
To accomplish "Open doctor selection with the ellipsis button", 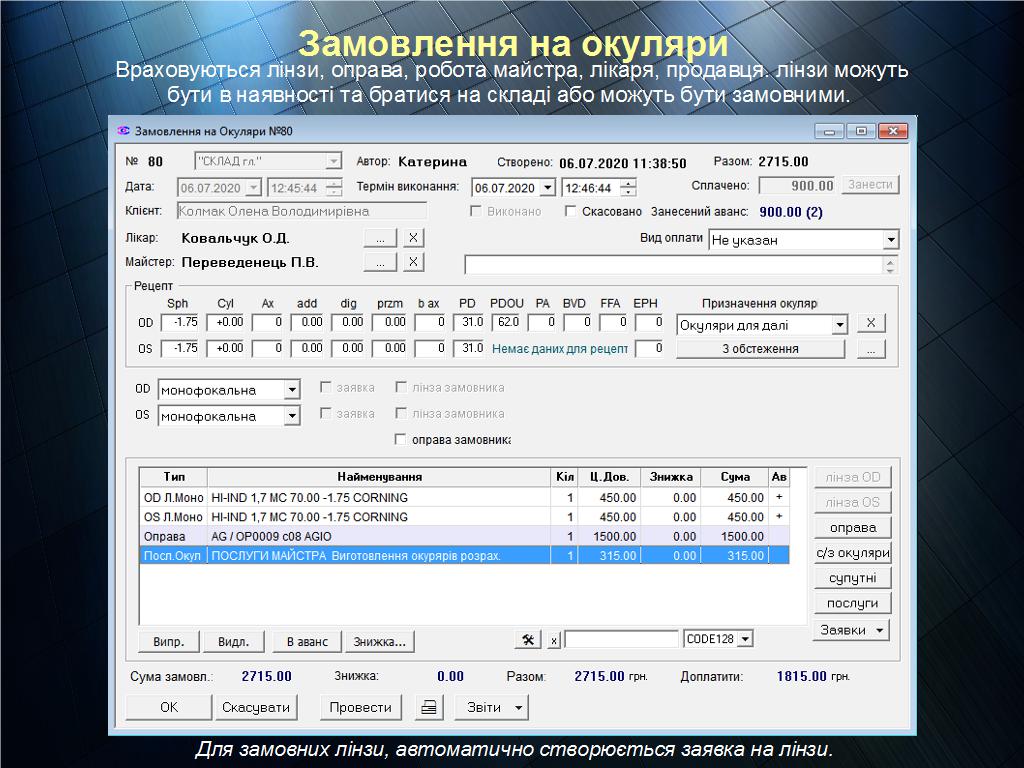I will (380, 238).
